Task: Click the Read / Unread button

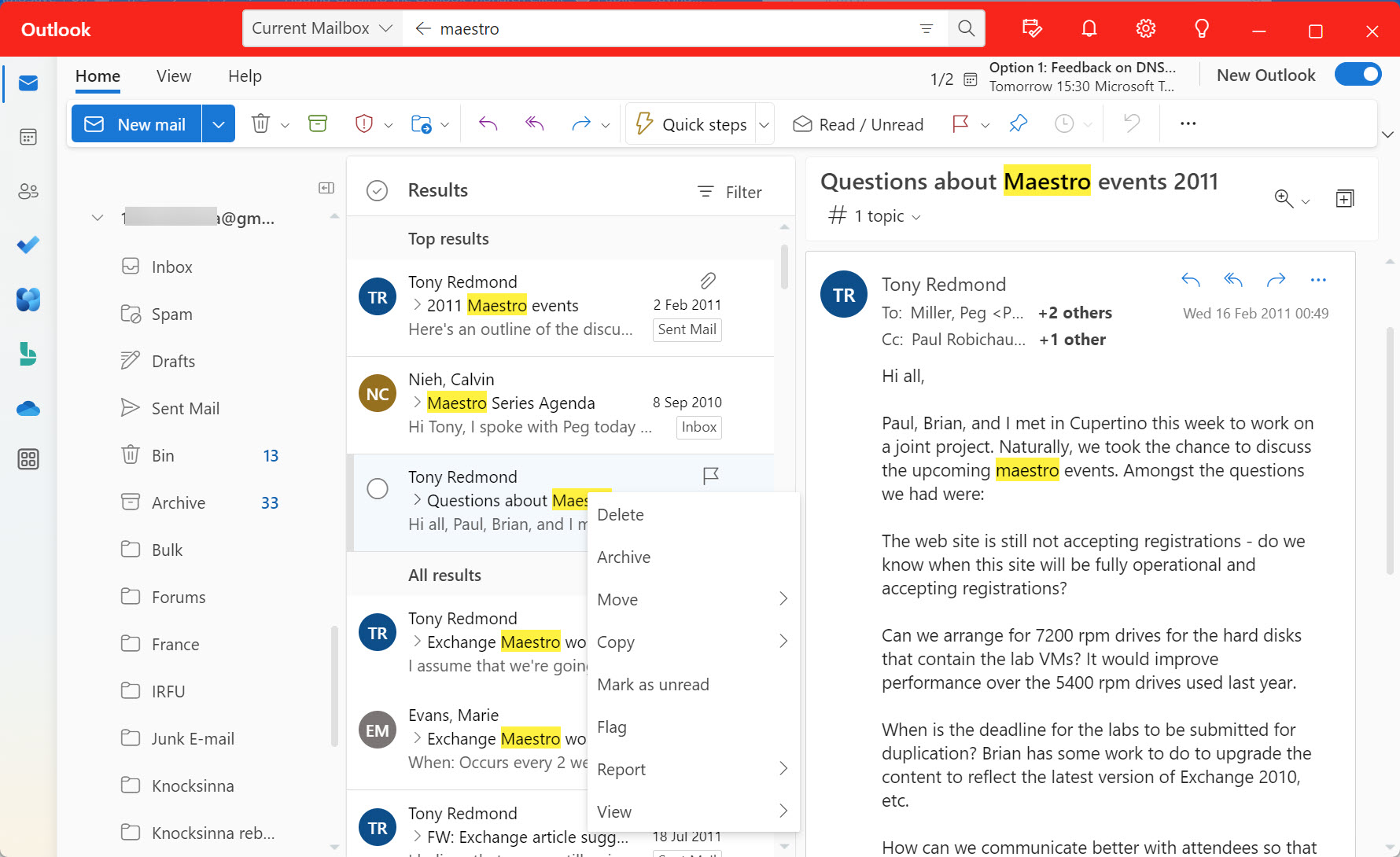Action: (858, 124)
